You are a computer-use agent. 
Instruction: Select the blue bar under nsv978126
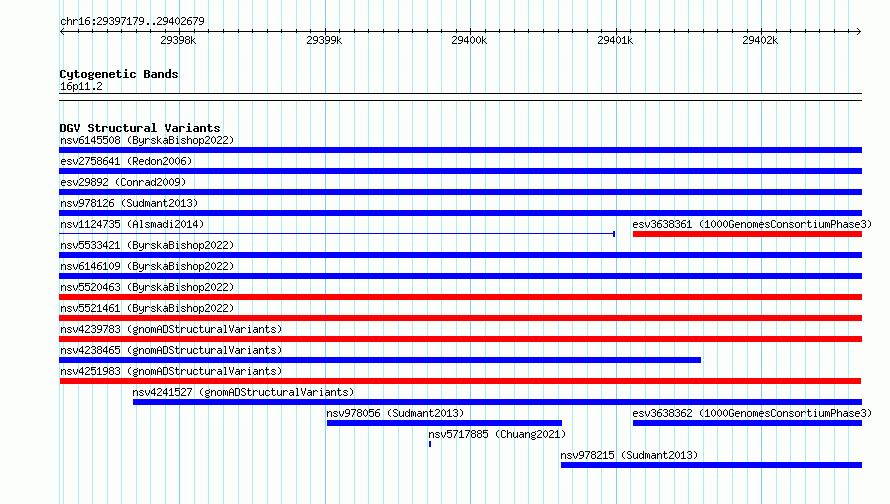point(460,213)
